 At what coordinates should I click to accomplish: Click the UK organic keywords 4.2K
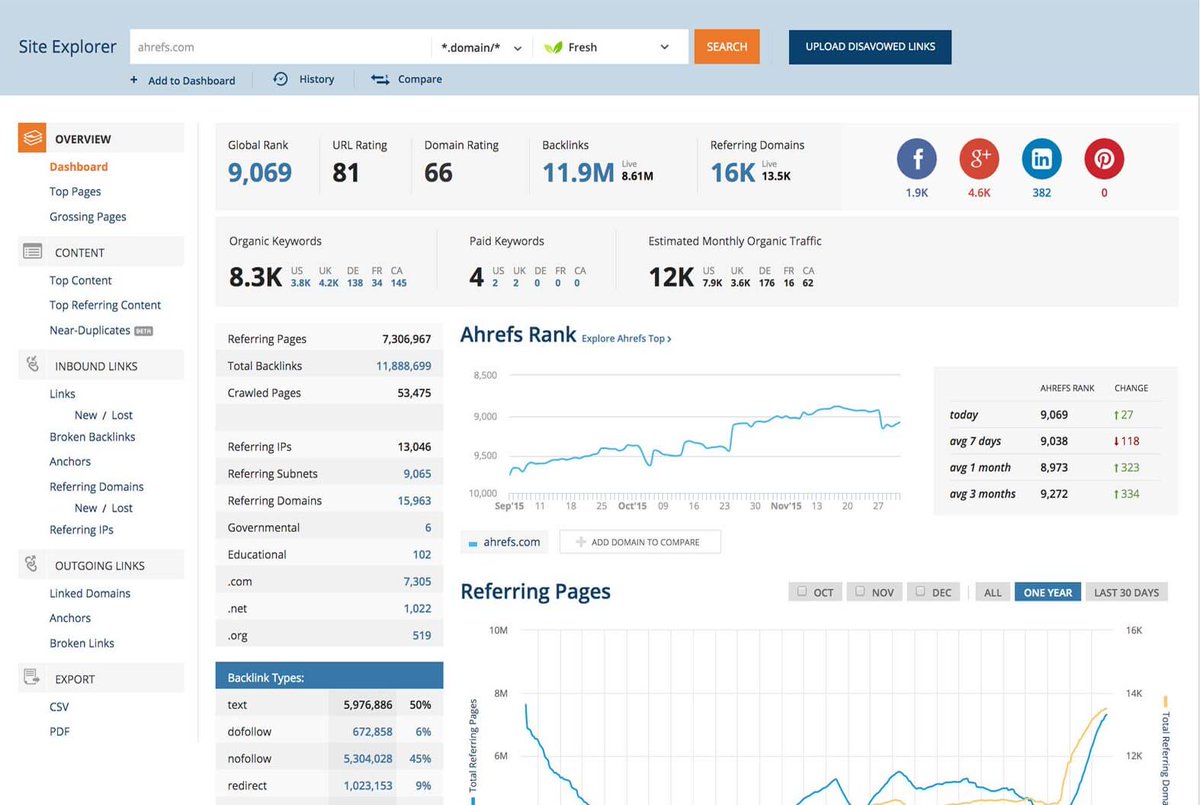328,283
